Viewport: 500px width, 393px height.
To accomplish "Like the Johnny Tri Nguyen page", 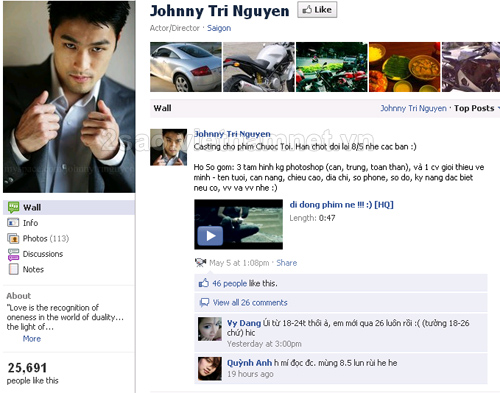I will pyautogui.click(x=317, y=10).
